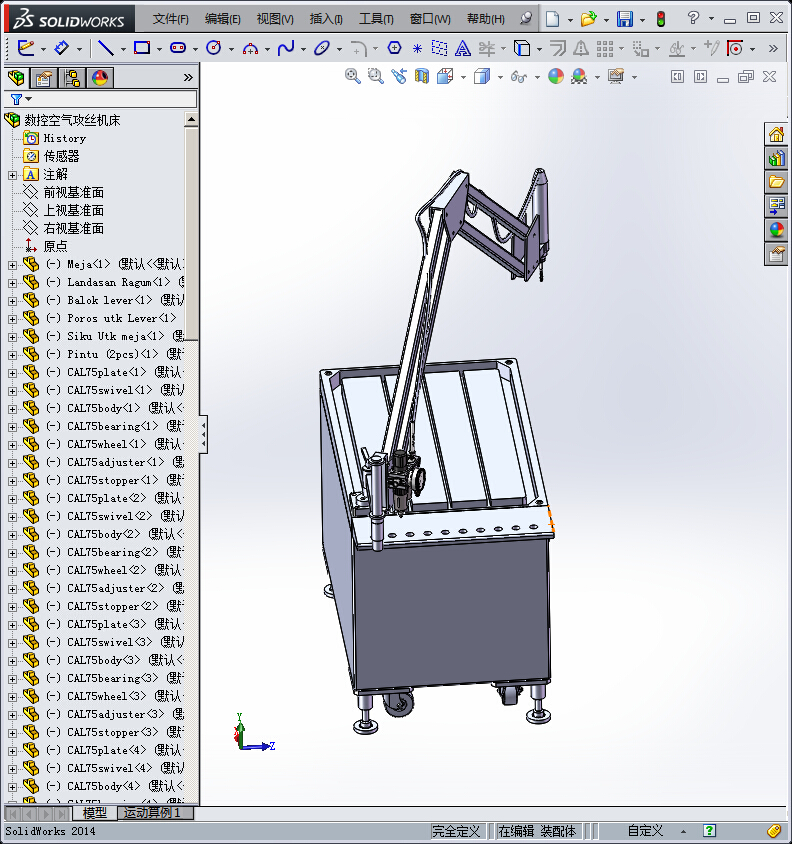
Task: Select the Slot sketch tool
Action: (178, 48)
